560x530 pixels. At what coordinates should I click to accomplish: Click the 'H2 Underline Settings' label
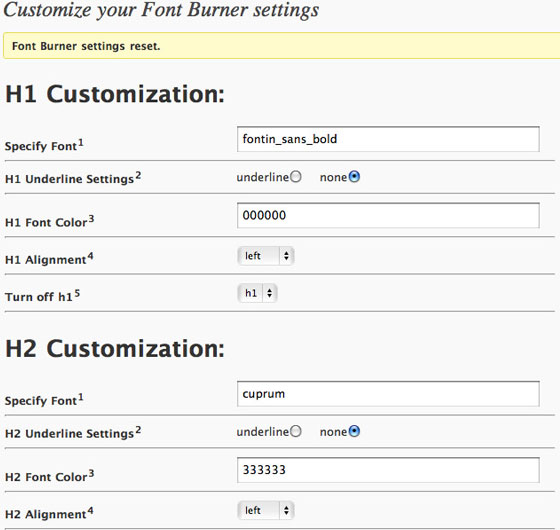tap(73, 432)
